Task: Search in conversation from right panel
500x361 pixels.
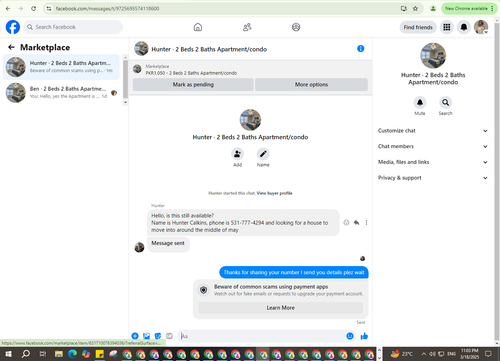Action: tap(446, 103)
